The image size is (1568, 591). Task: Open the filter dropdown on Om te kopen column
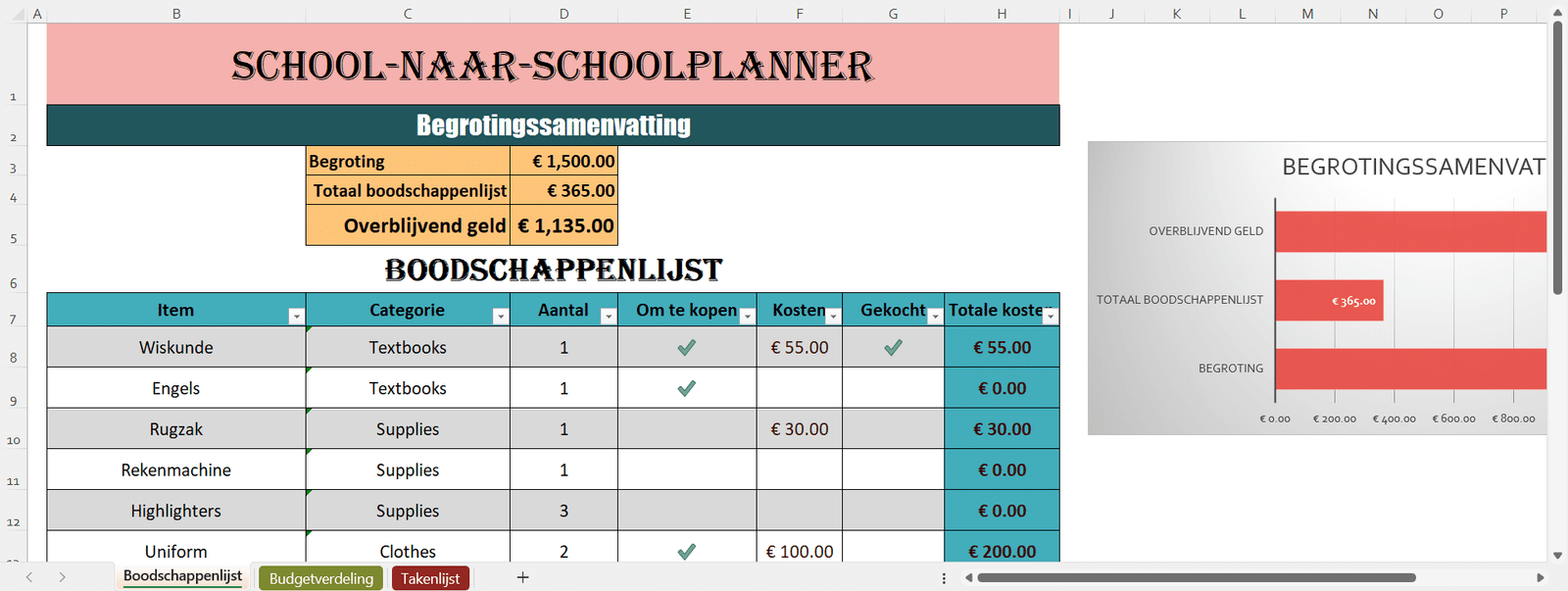tap(748, 316)
